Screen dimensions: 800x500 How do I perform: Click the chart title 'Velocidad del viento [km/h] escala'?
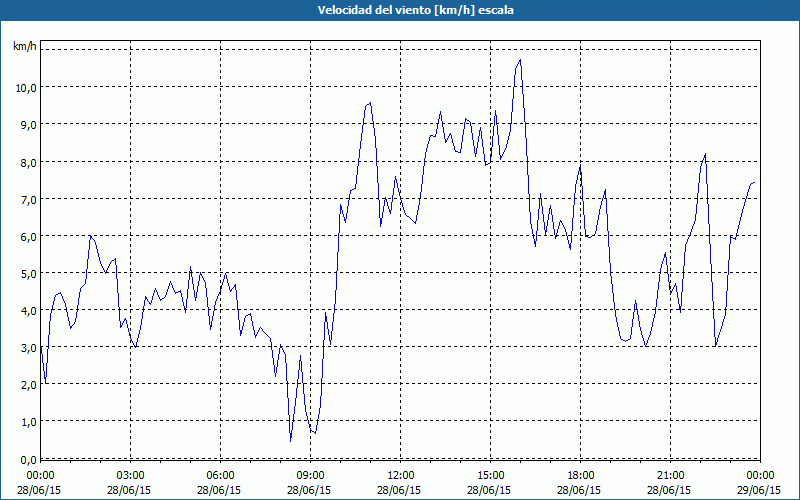(x=415, y=10)
